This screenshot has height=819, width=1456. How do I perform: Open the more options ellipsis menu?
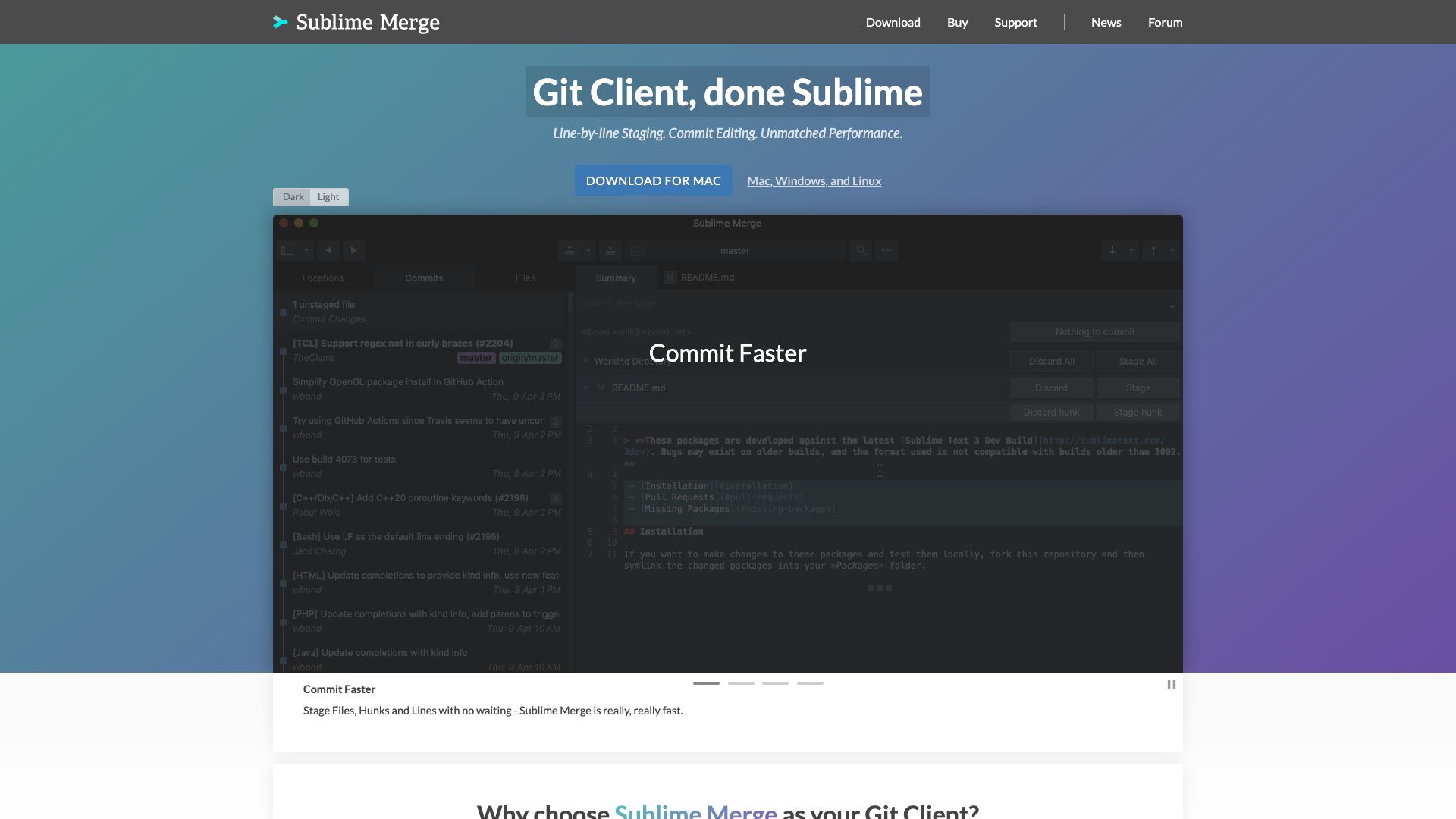[886, 250]
